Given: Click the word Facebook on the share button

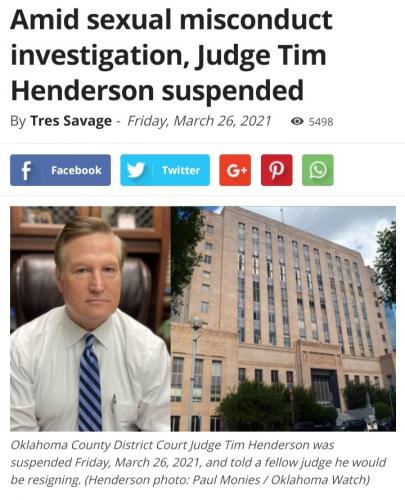Looking at the screenshot, I should click(76, 170).
